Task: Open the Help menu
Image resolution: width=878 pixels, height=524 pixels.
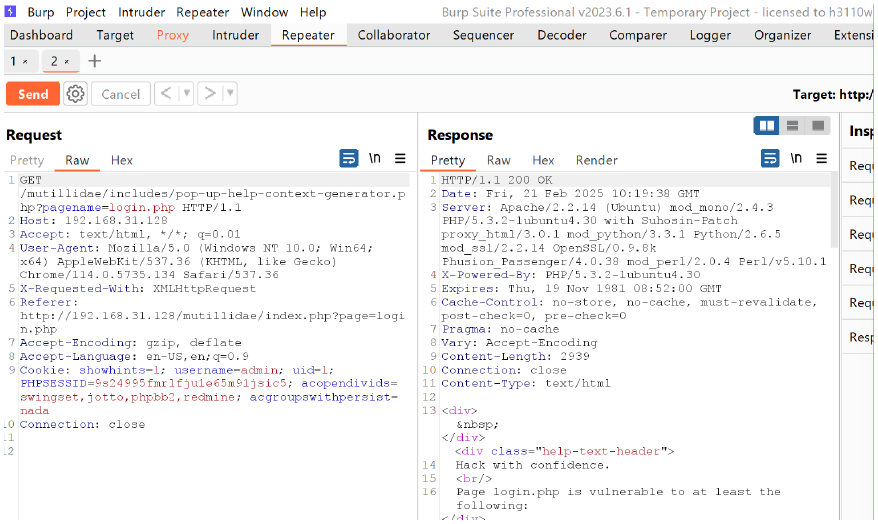Action: click(313, 12)
